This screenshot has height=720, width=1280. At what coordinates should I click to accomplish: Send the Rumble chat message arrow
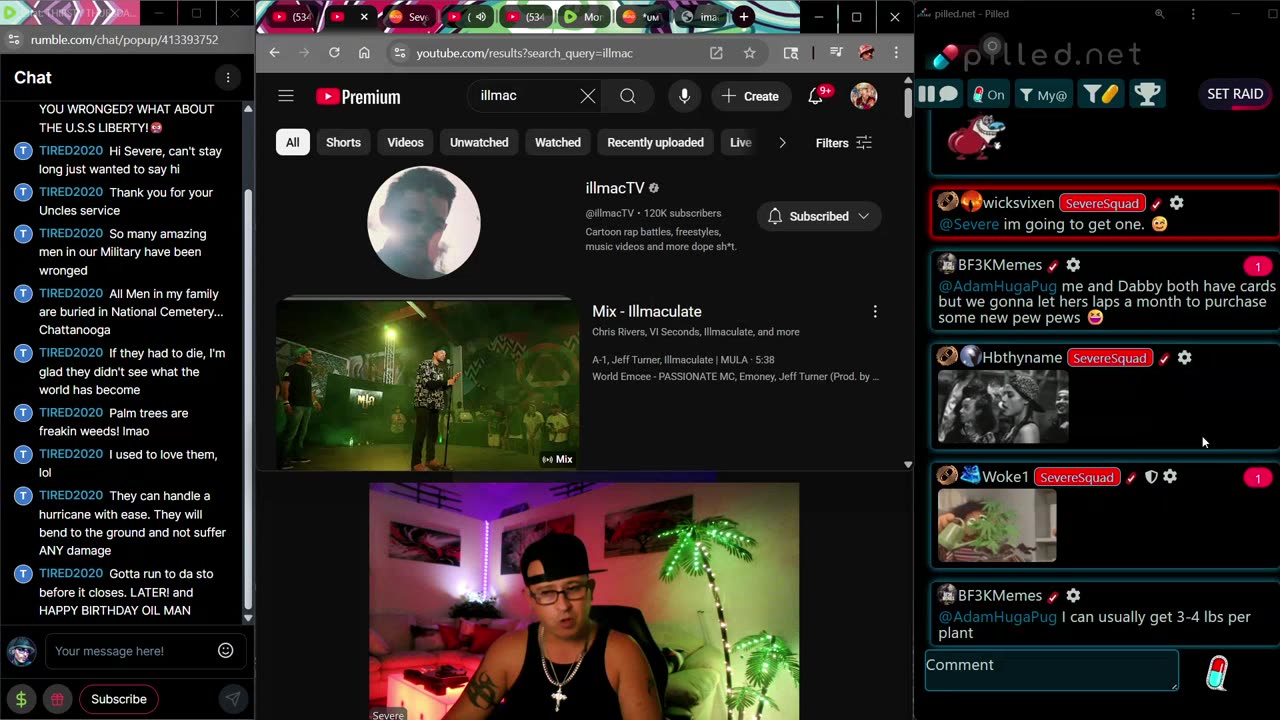[232, 699]
